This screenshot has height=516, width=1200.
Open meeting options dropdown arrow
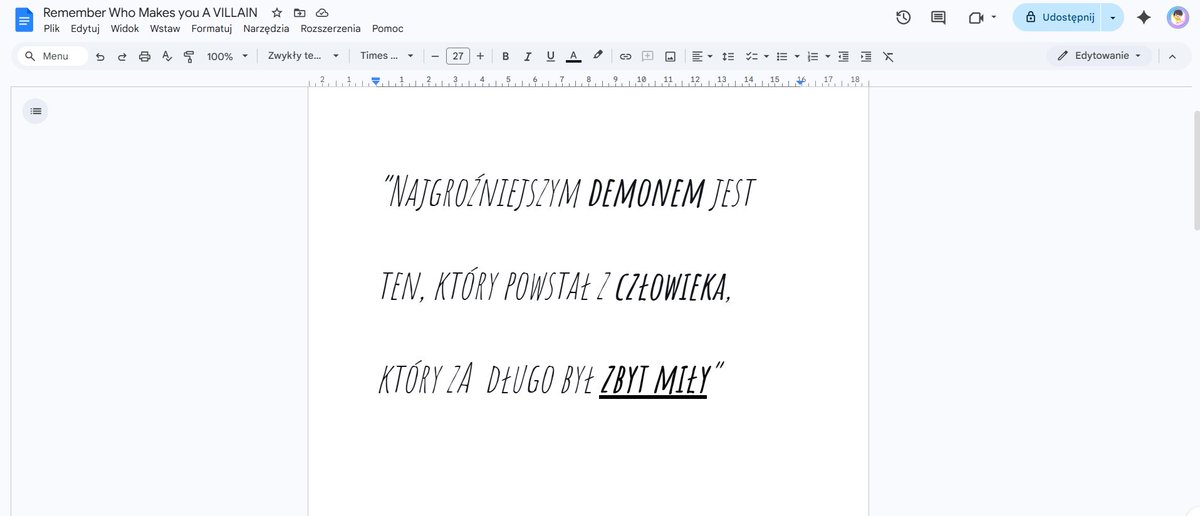[993, 17]
